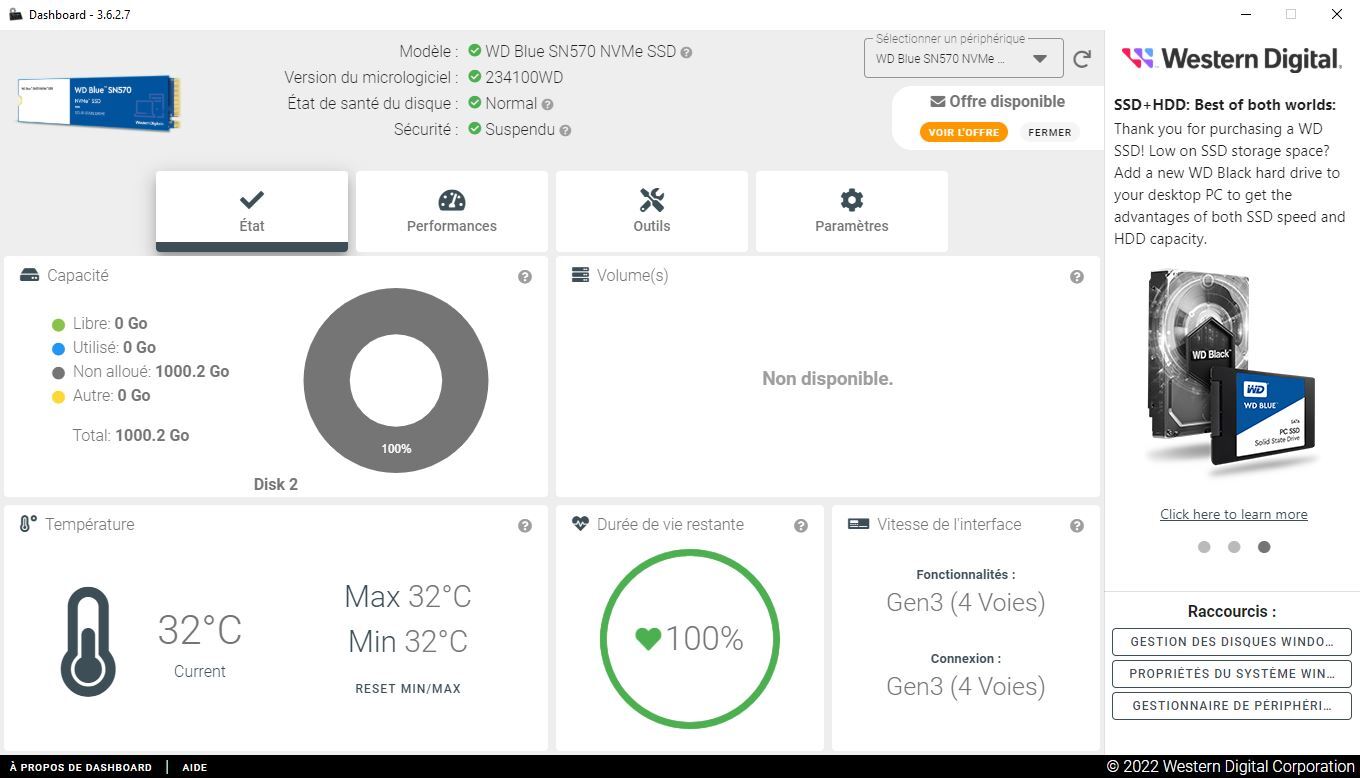Open help for Durée de vie restante
The image size is (1360, 778).
coord(801,525)
